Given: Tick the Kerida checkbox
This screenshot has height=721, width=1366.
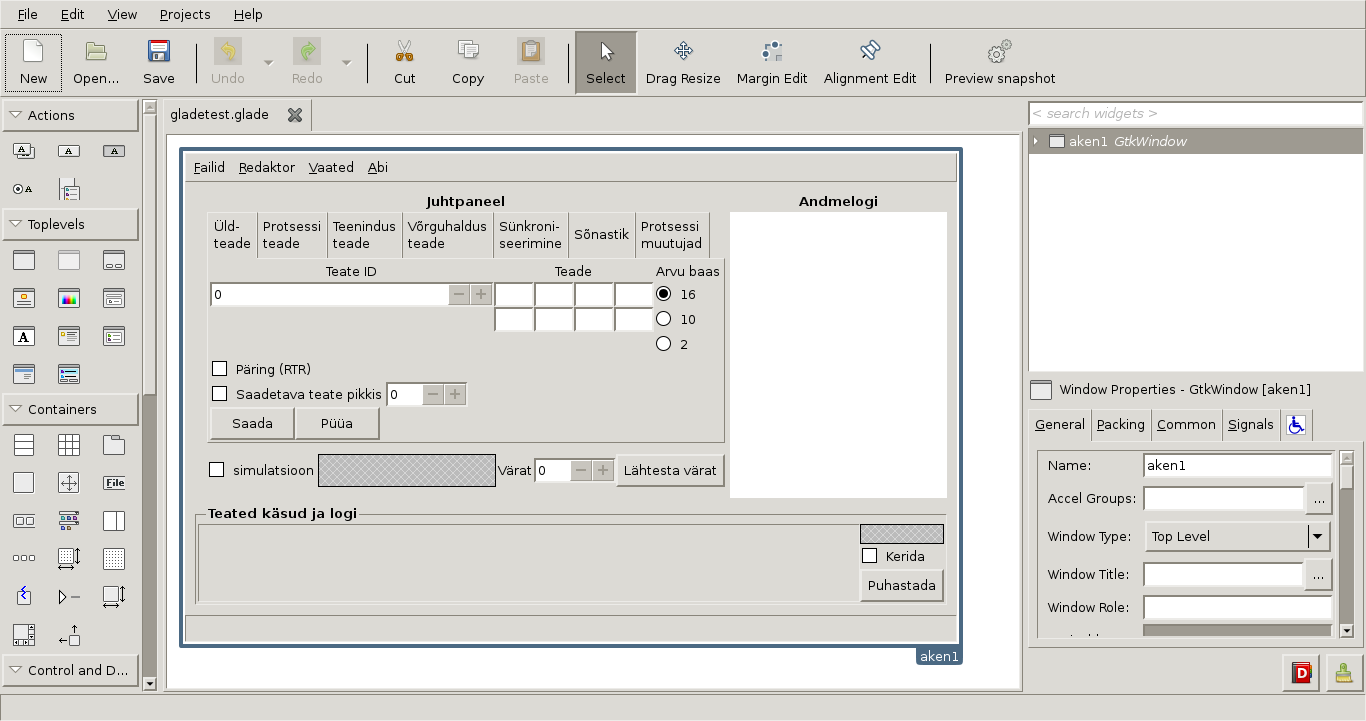Looking at the screenshot, I should point(869,556).
